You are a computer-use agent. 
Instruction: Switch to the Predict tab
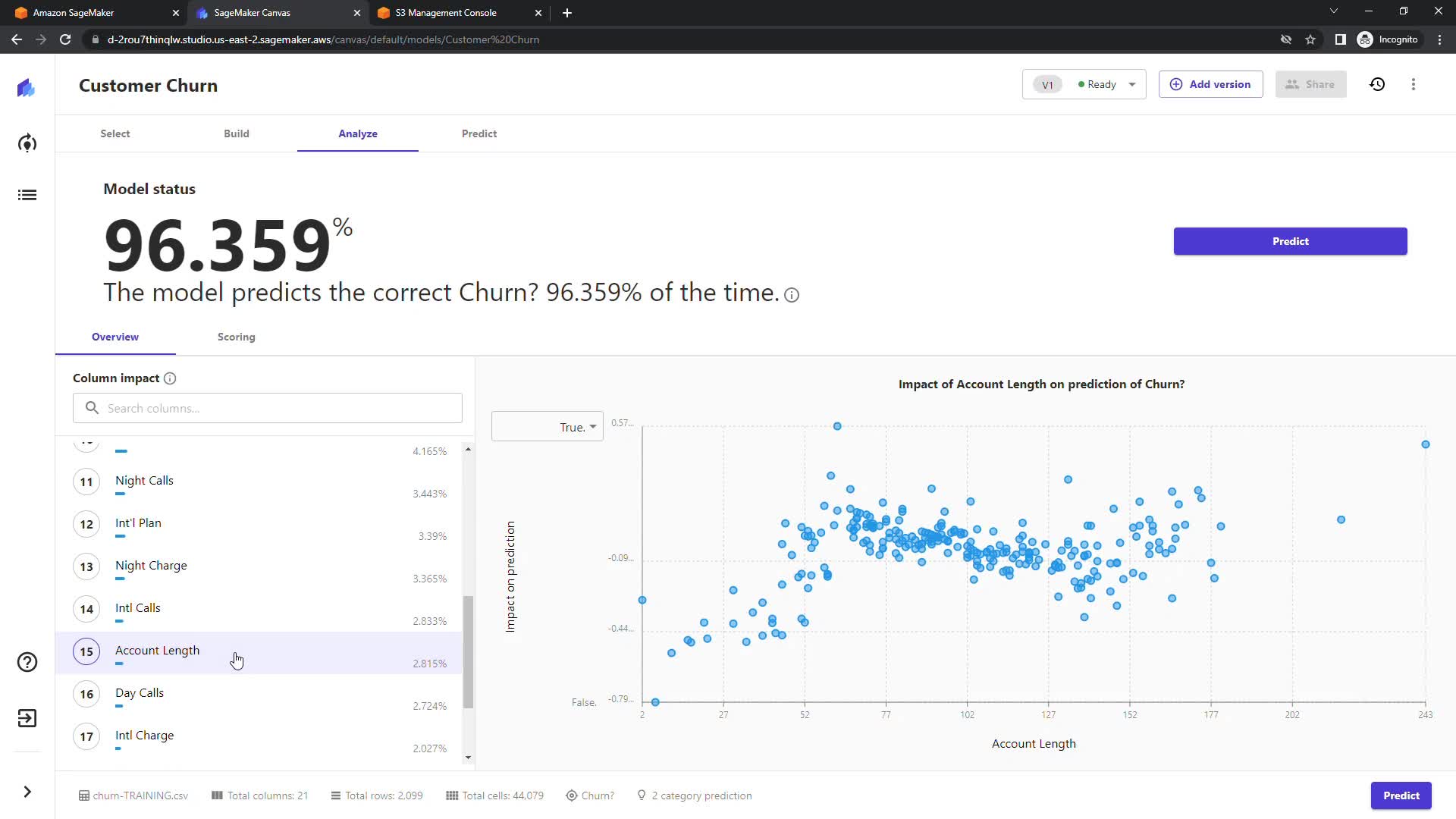pos(479,133)
